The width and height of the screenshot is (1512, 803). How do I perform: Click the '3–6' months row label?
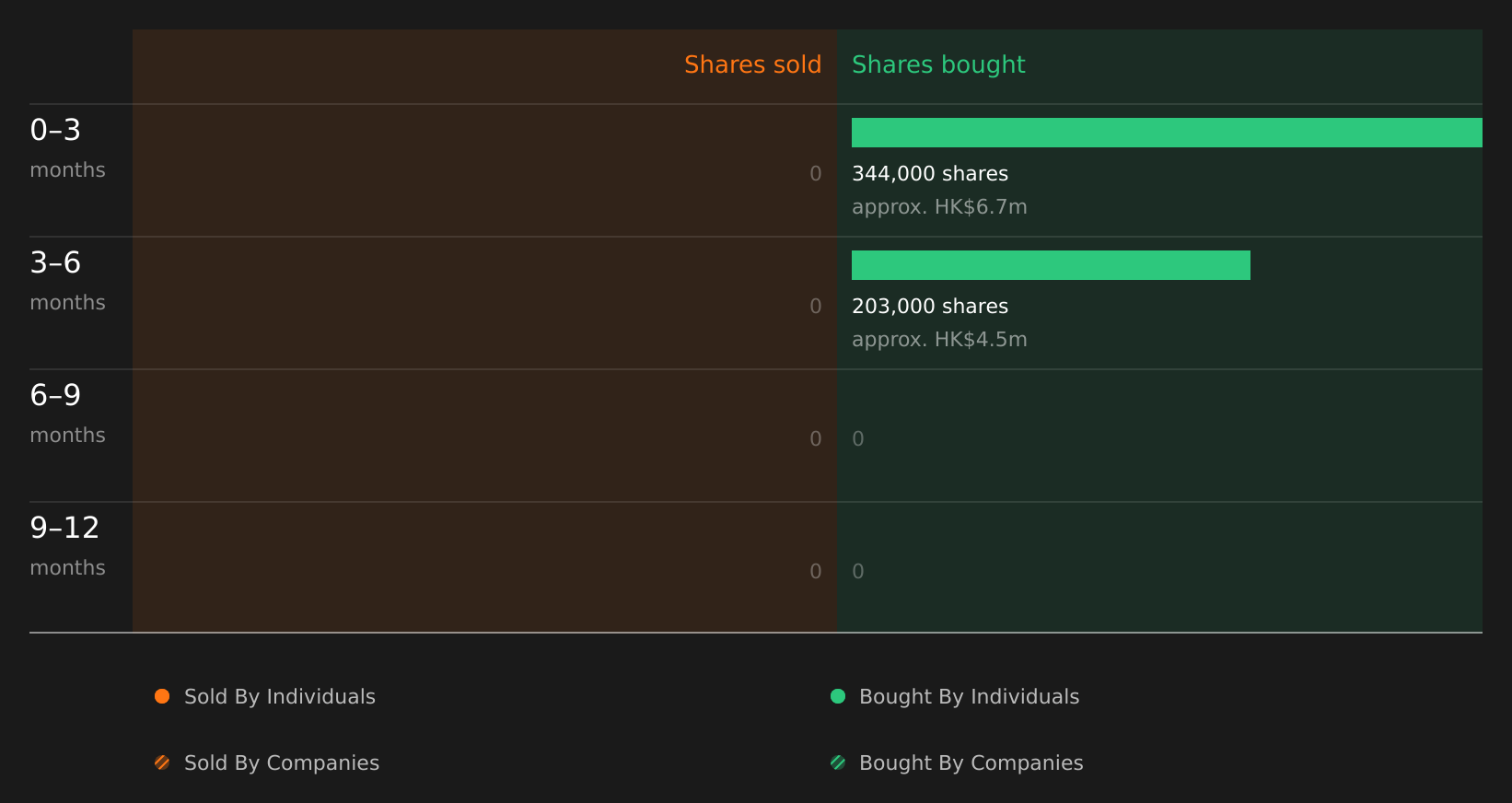click(55, 262)
